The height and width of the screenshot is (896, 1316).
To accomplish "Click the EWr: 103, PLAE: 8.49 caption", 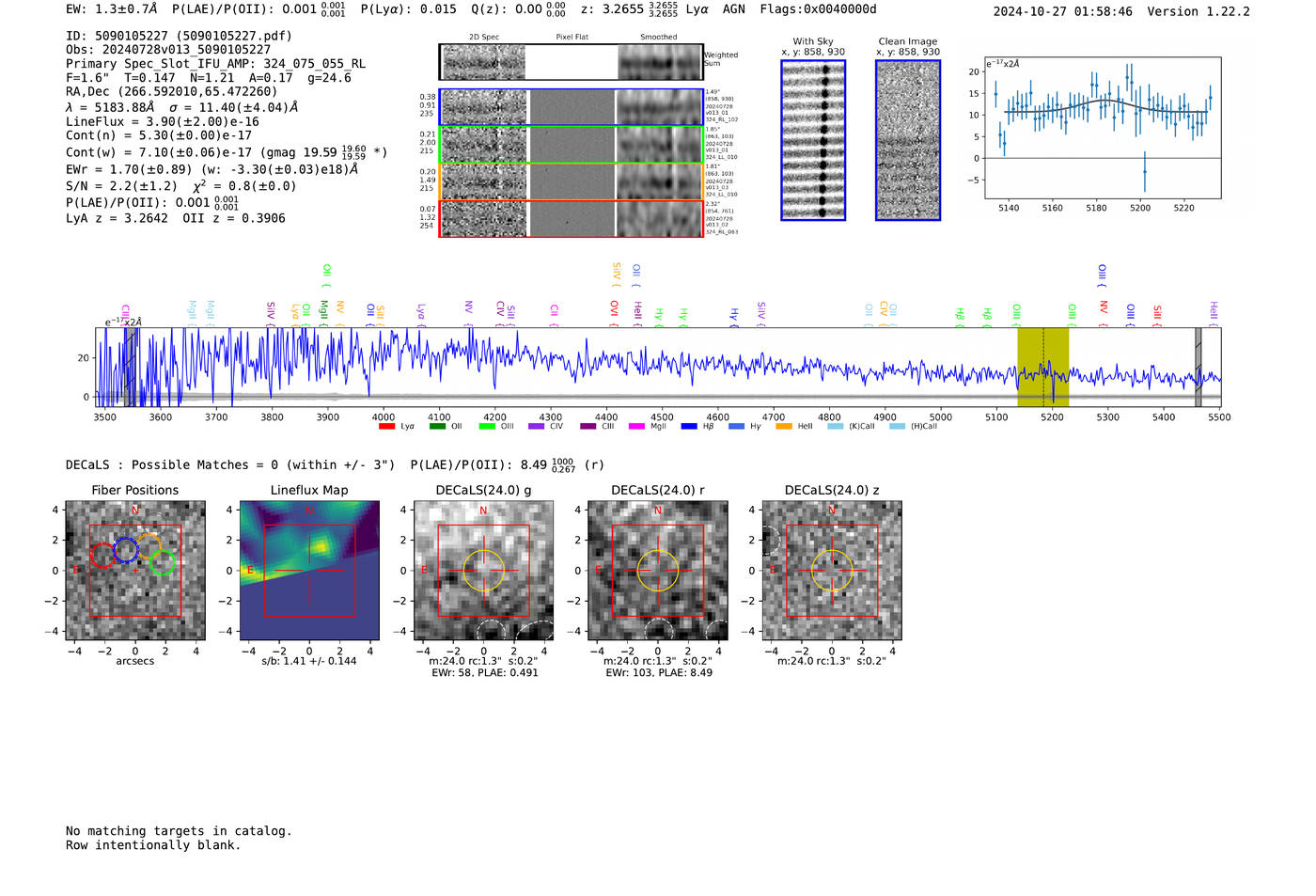I will [x=659, y=673].
